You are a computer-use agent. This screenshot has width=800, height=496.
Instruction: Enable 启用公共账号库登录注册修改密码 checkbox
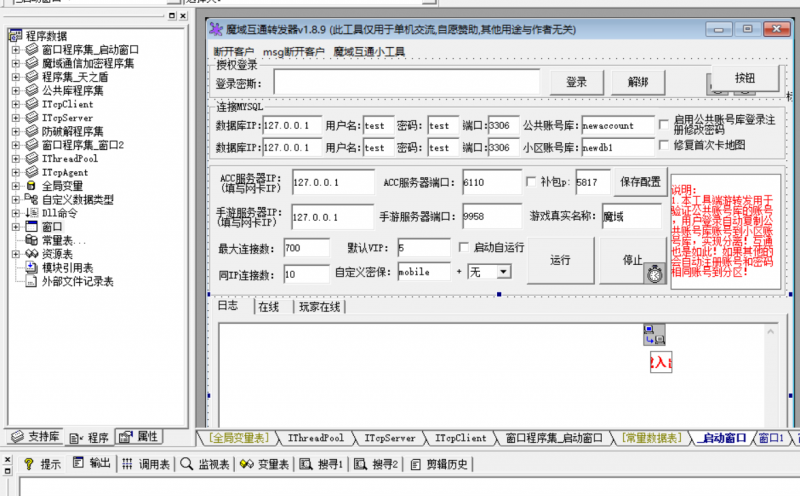[x=663, y=124]
